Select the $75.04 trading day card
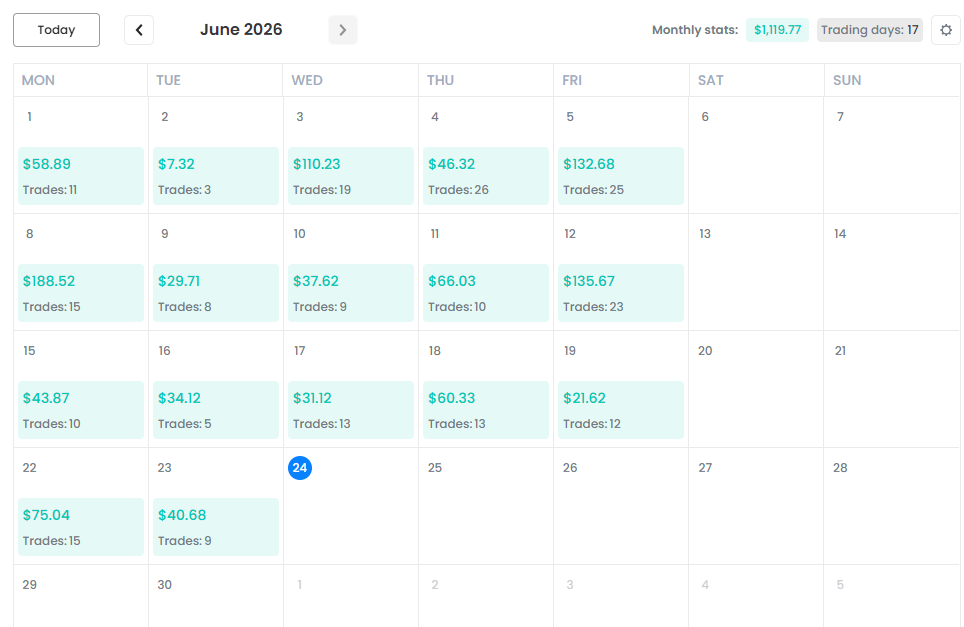The image size is (964, 627). [x=81, y=527]
